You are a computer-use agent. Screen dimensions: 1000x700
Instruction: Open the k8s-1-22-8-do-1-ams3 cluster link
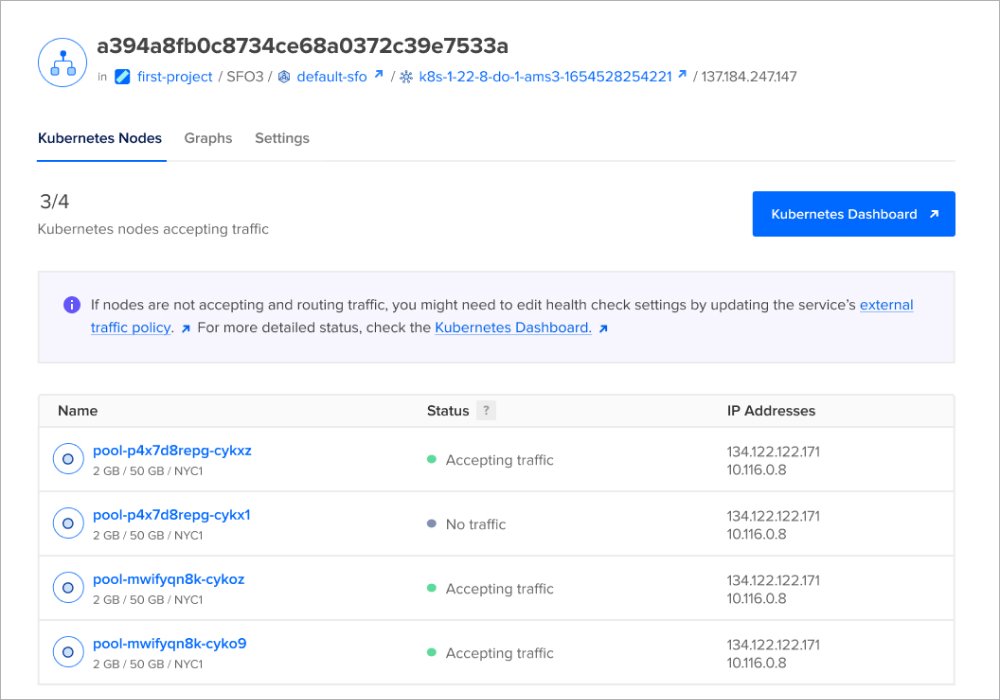coord(545,77)
